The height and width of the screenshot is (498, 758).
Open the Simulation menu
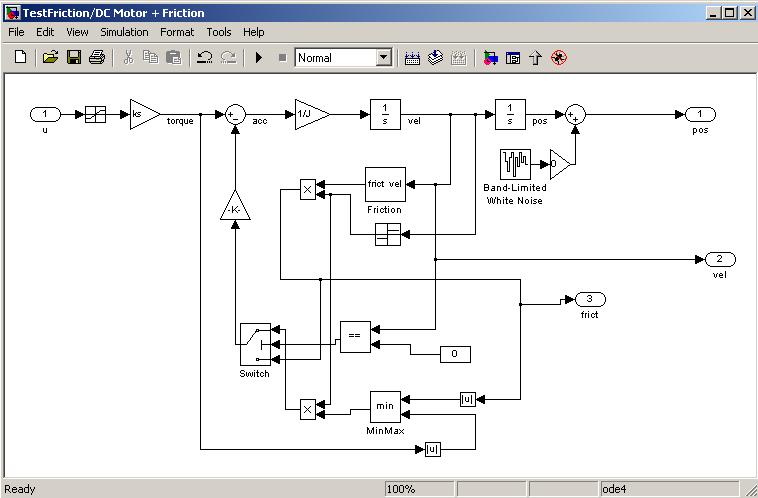coord(124,32)
